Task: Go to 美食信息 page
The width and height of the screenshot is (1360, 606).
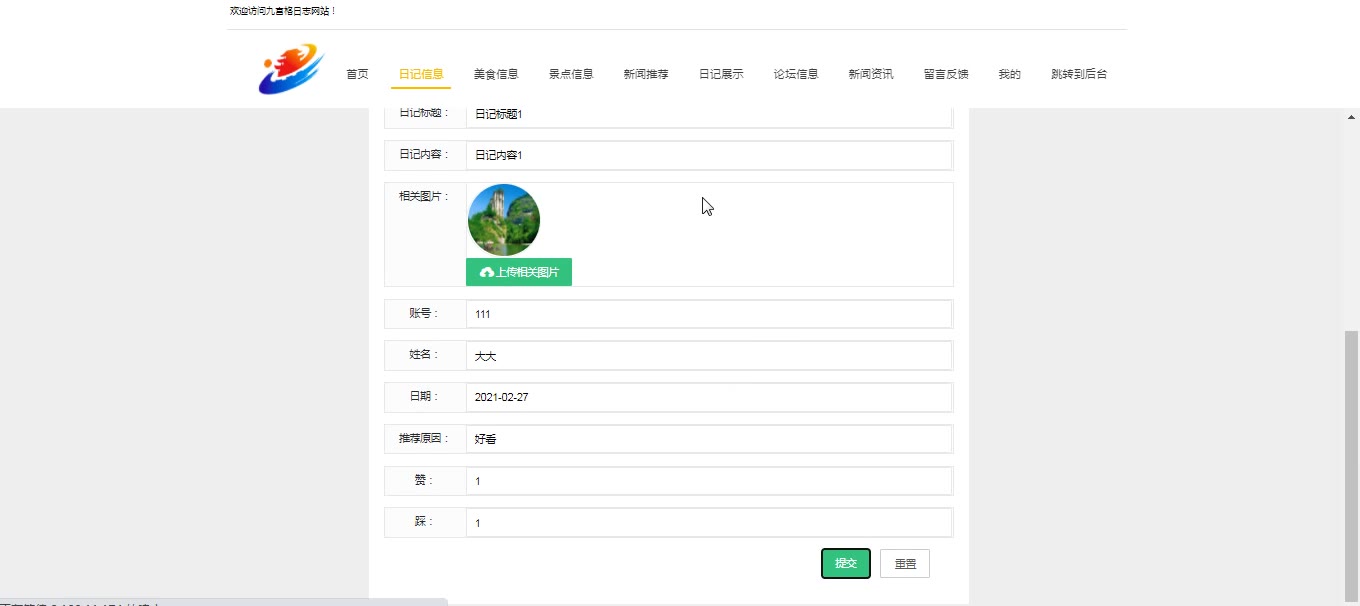Action: click(x=496, y=74)
